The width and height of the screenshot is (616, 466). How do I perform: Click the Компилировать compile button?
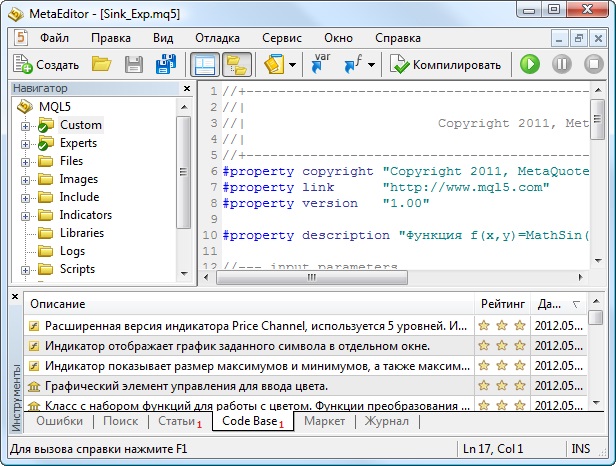[446, 64]
